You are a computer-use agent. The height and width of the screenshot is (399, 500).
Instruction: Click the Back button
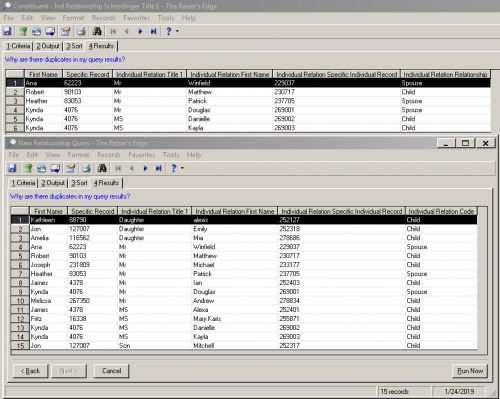click(30, 371)
